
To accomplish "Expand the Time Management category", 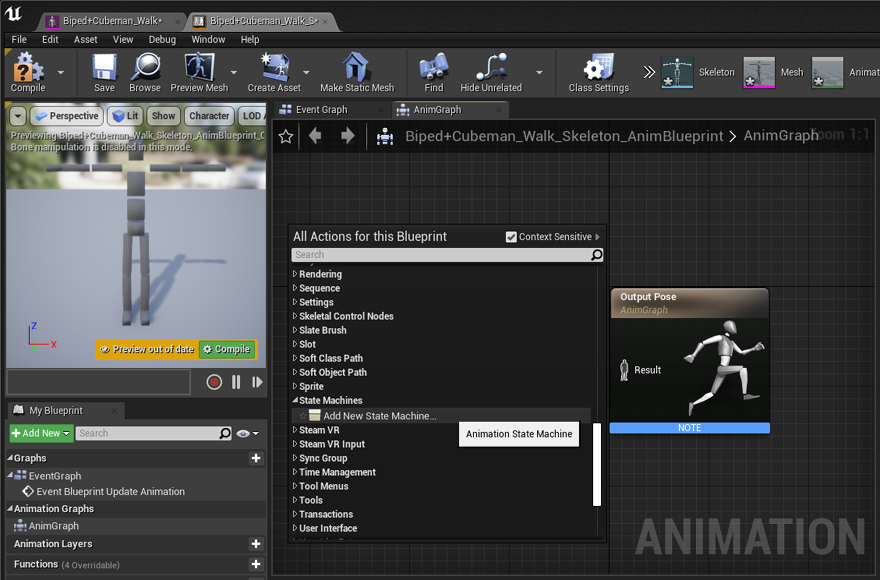I will click(295, 472).
